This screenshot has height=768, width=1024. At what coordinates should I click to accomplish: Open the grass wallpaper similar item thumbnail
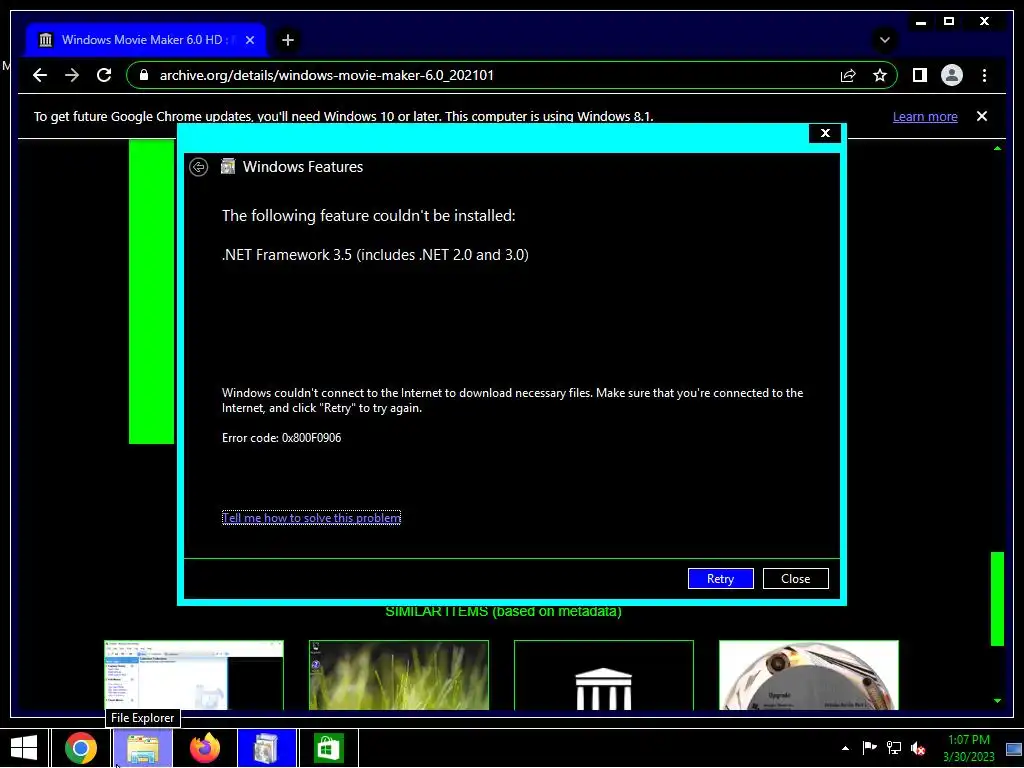tap(398, 675)
